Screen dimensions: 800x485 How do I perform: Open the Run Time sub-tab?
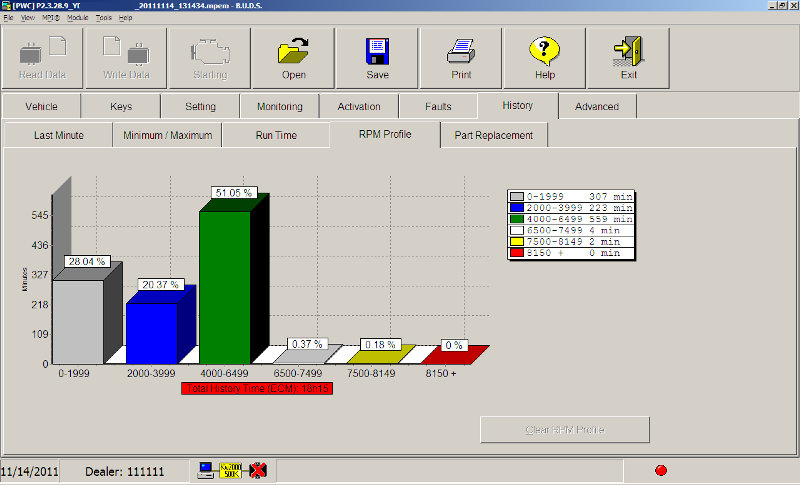[x=276, y=135]
